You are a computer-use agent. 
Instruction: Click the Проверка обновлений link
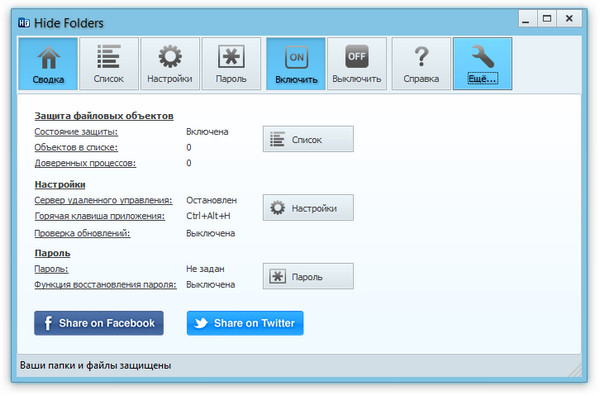82,233
